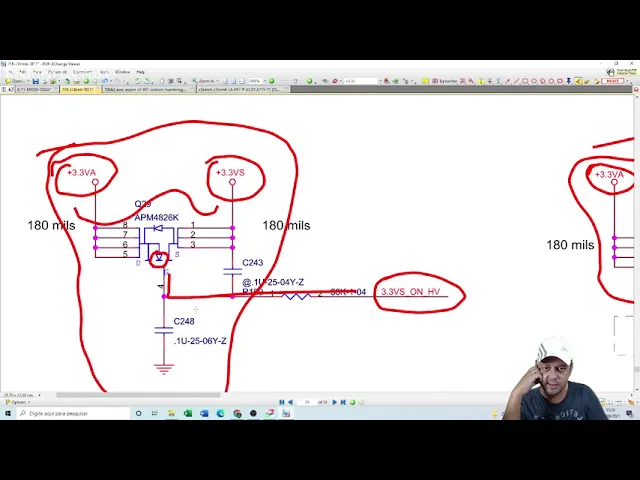This screenshot has width=640, height=480.
Task: Switch to the acer aspire document tab
Action: point(149,89)
